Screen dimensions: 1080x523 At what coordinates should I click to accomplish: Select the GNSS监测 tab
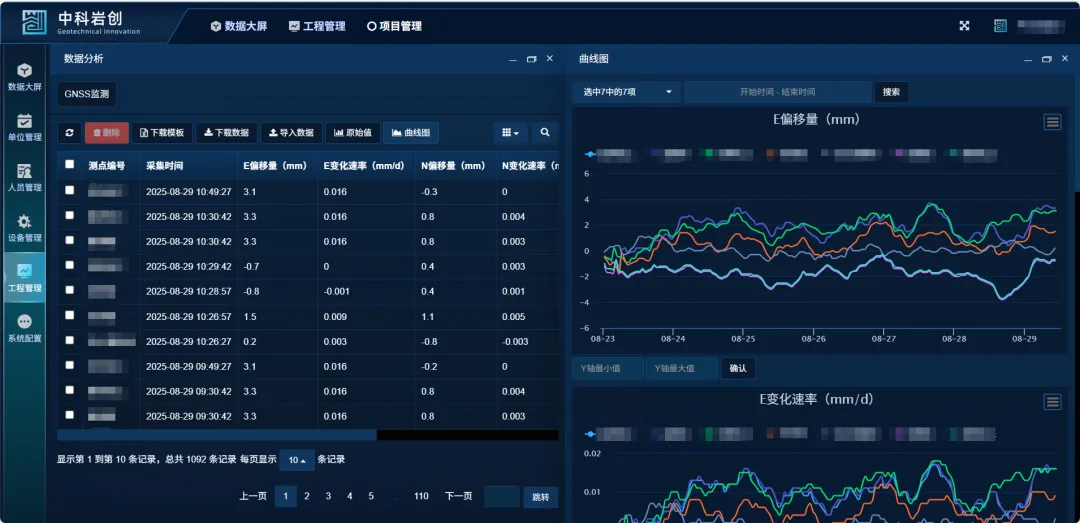point(87,94)
